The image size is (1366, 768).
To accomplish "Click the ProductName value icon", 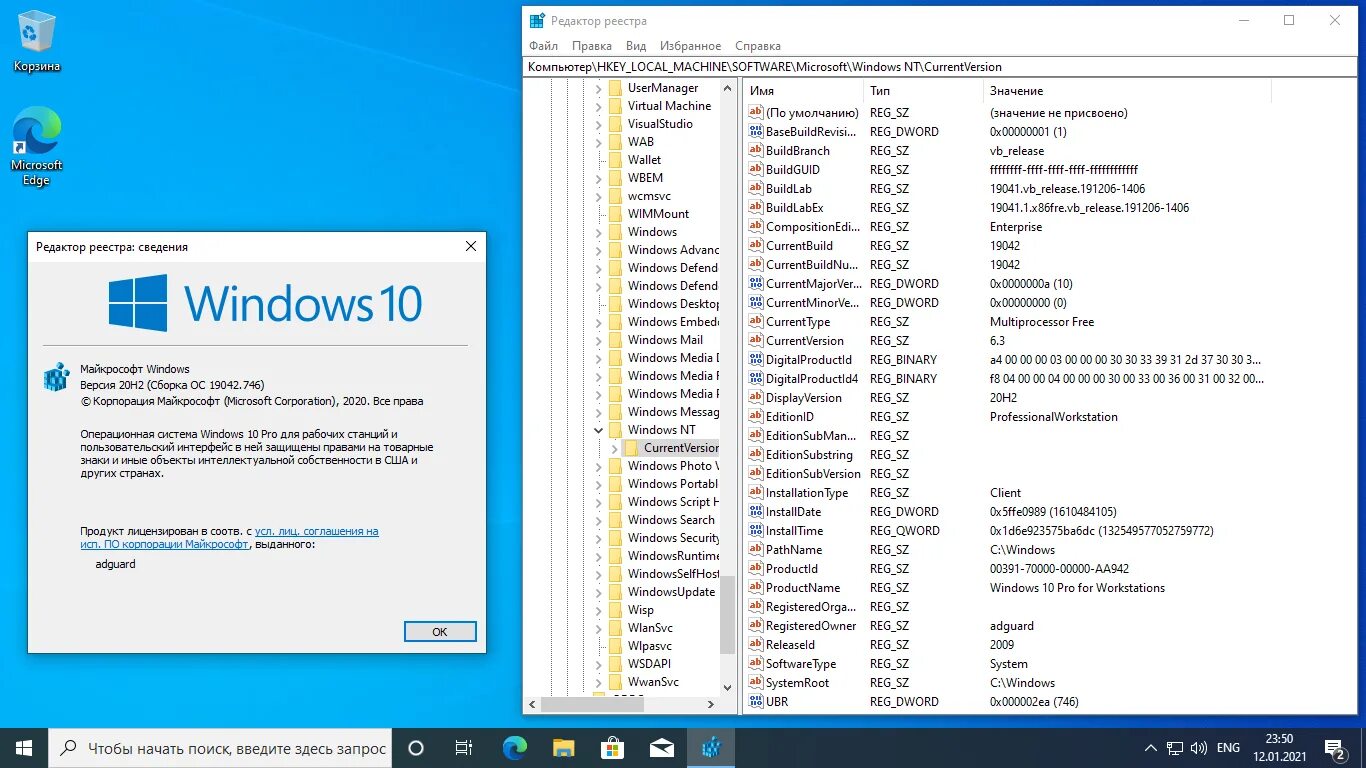I will coord(756,588).
